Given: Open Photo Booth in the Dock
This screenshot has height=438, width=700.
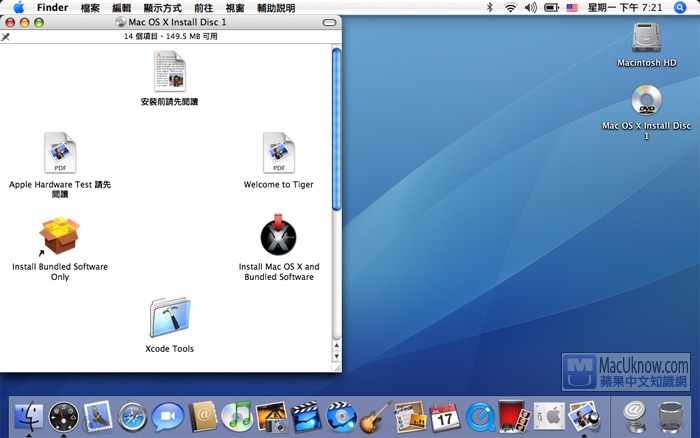Looking at the screenshot, I should coord(514,416).
